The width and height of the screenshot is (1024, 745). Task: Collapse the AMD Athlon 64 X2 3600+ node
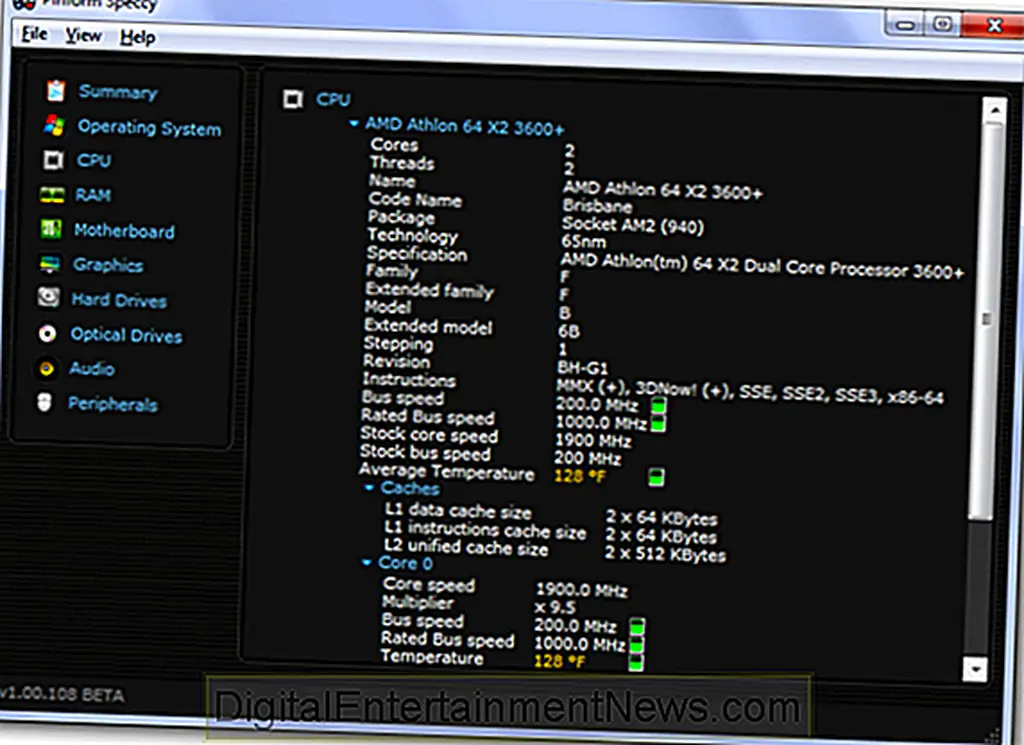(354, 123)
